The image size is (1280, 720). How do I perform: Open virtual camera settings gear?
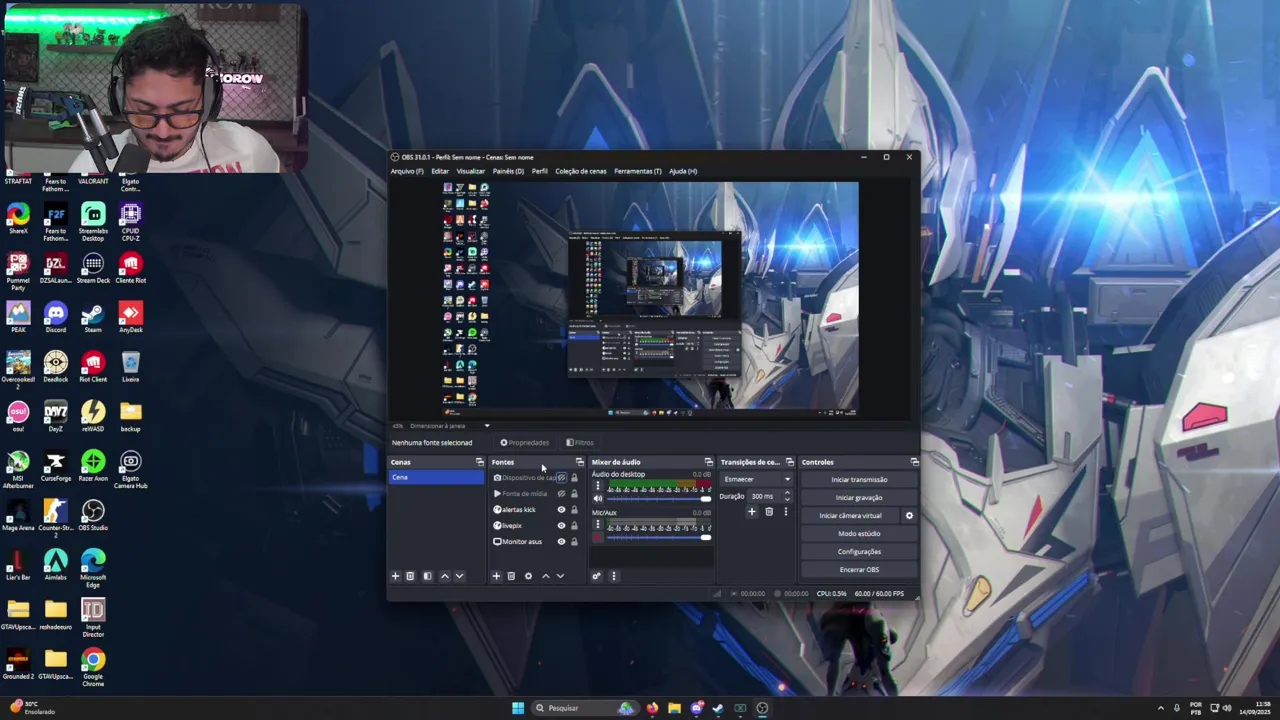click(909, 516)
